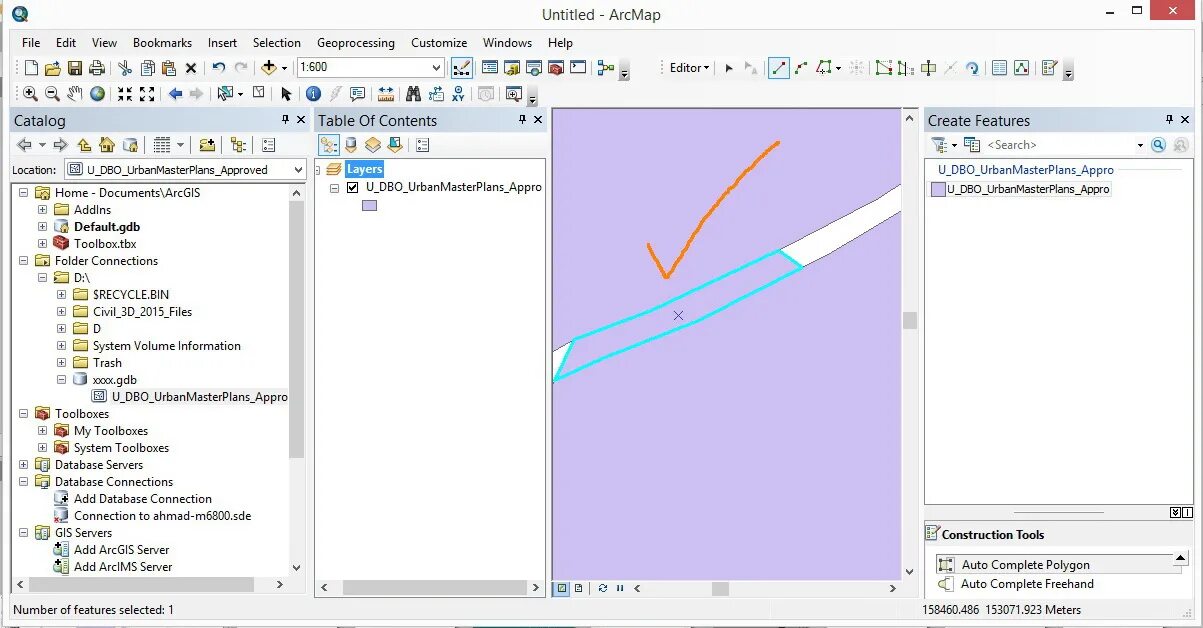This screenshot has height=628, width=1203.
Task: Click the purple layer symbol swatch in Table Of Contents
Action: pyautogui.click(x=369, y=205)
